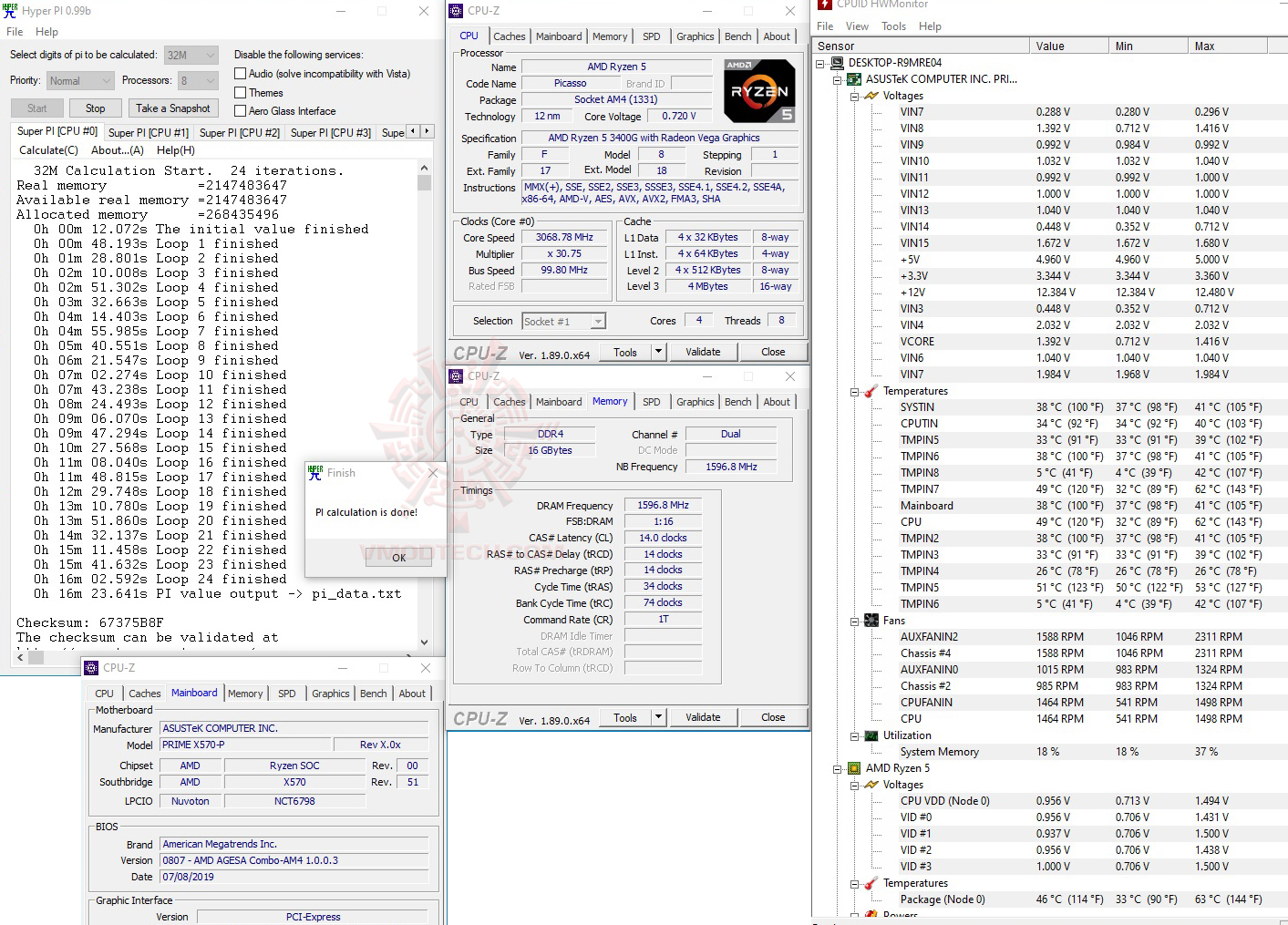Click the Start button in Hyper PI
Viewport: 1288px width, 925px height.
point(37,108)
